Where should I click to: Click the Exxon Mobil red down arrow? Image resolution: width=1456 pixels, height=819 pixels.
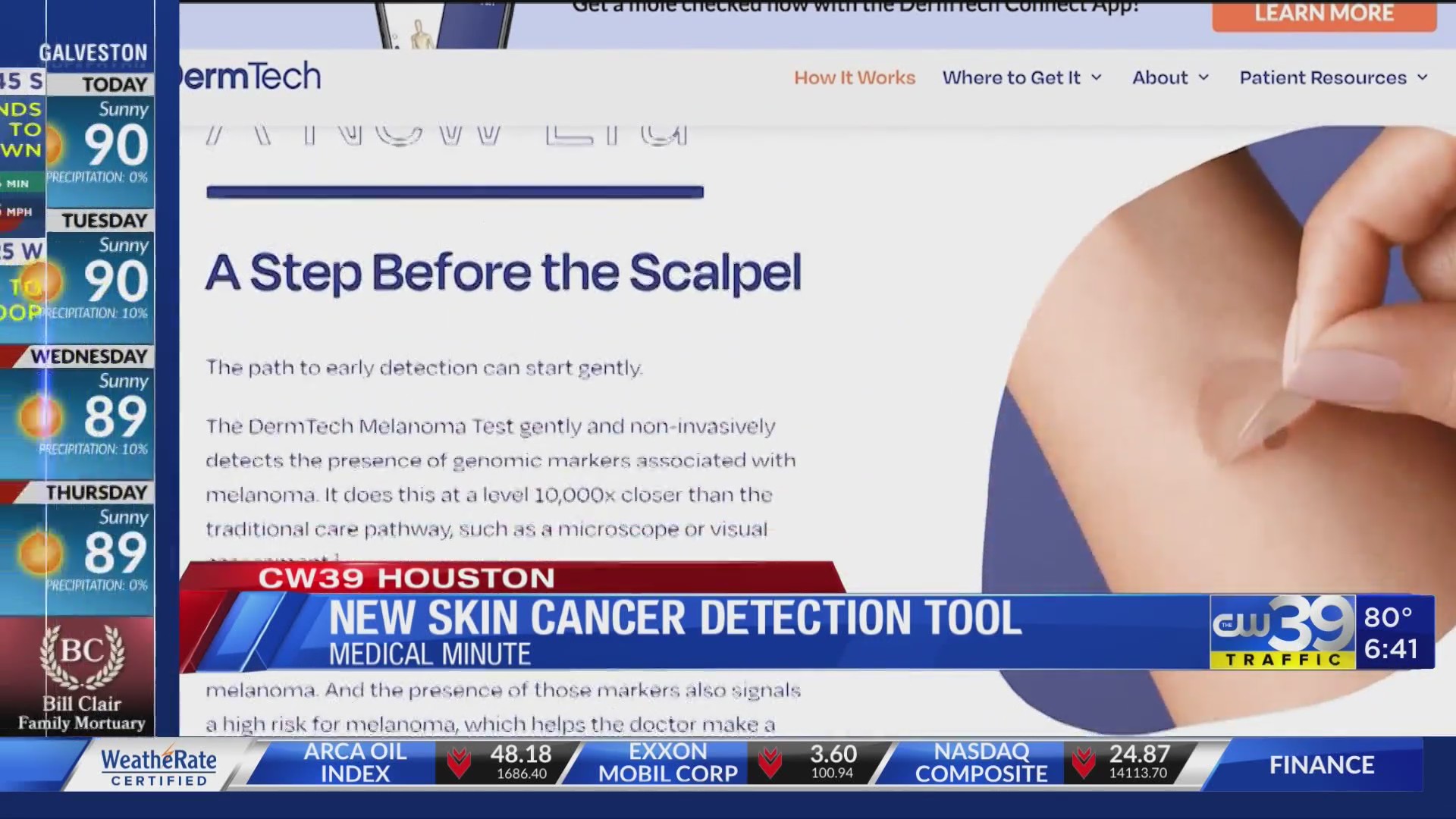tap(770, 762)
